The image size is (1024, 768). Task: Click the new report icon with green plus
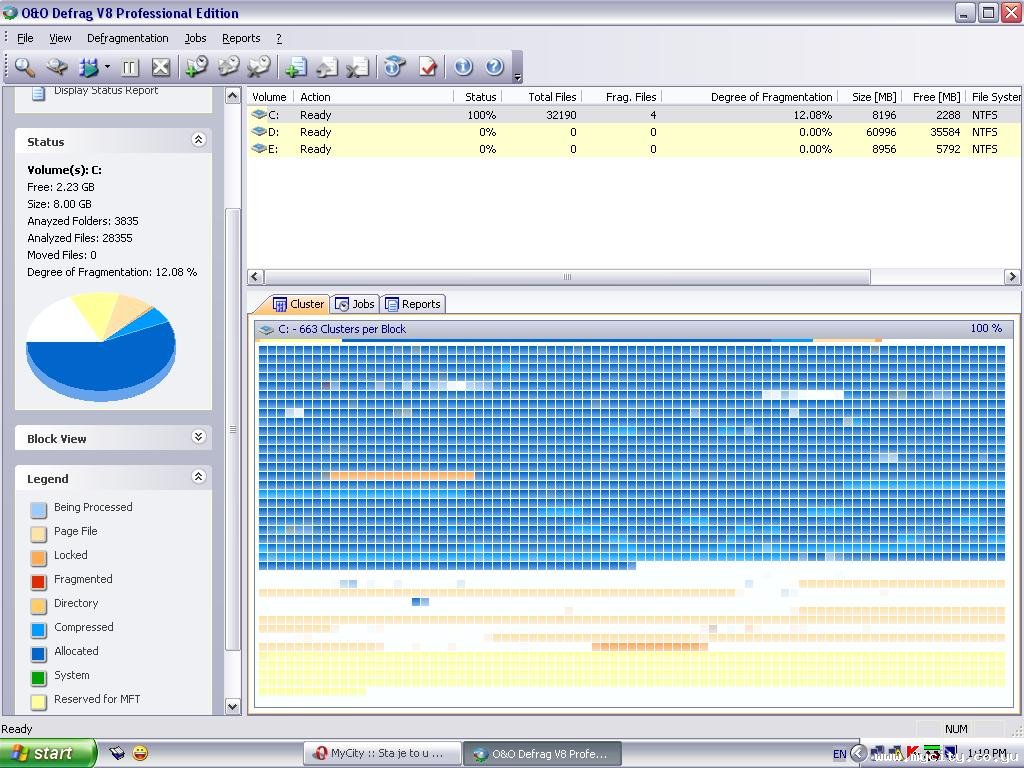click(295, 67)
